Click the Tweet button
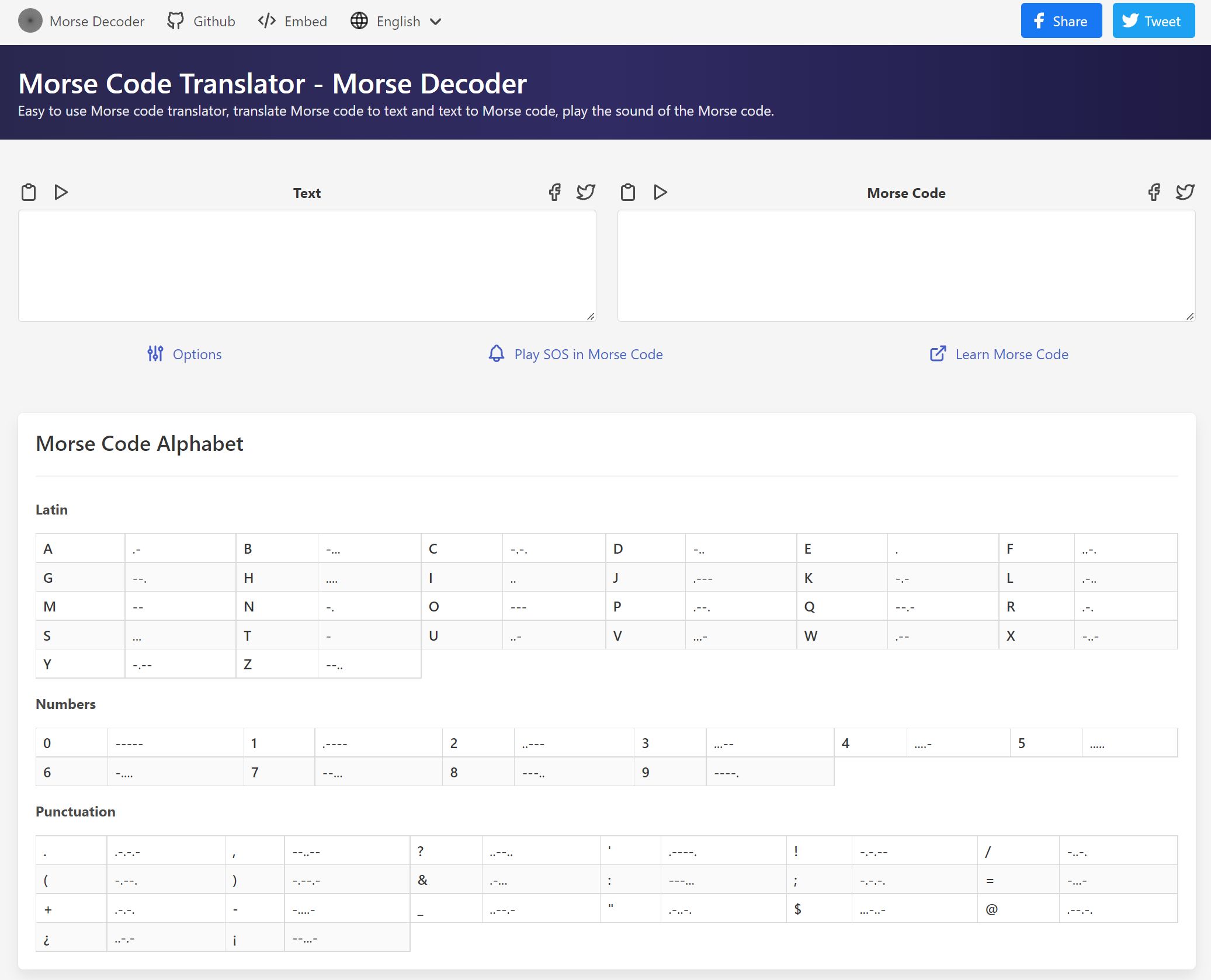Viewport: 1211px width, 980px height. point(1153,20)
